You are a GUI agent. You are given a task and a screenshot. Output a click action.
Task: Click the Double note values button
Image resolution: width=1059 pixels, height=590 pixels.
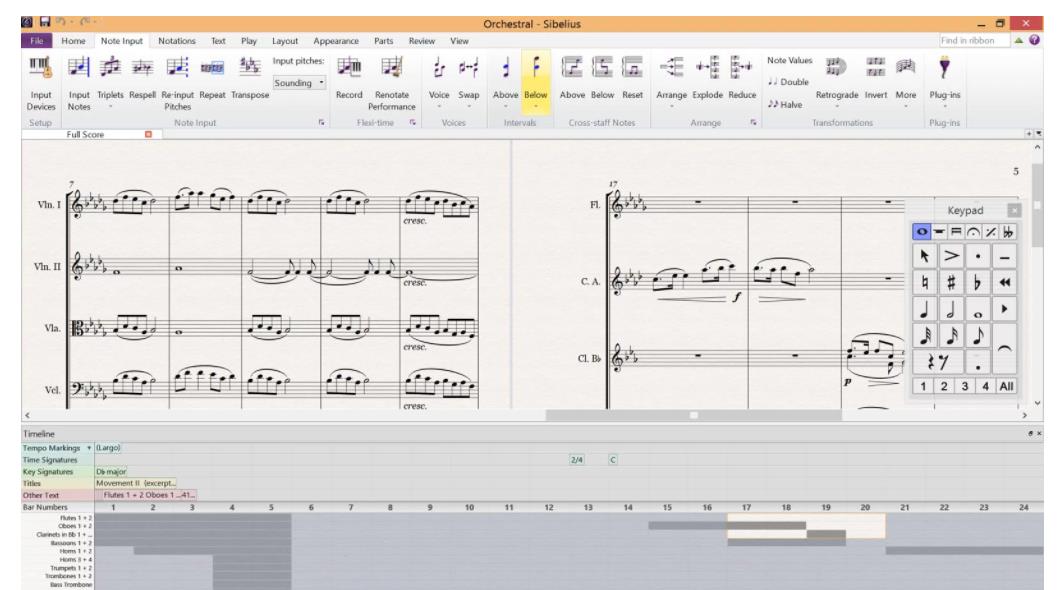tap(787, 82)
